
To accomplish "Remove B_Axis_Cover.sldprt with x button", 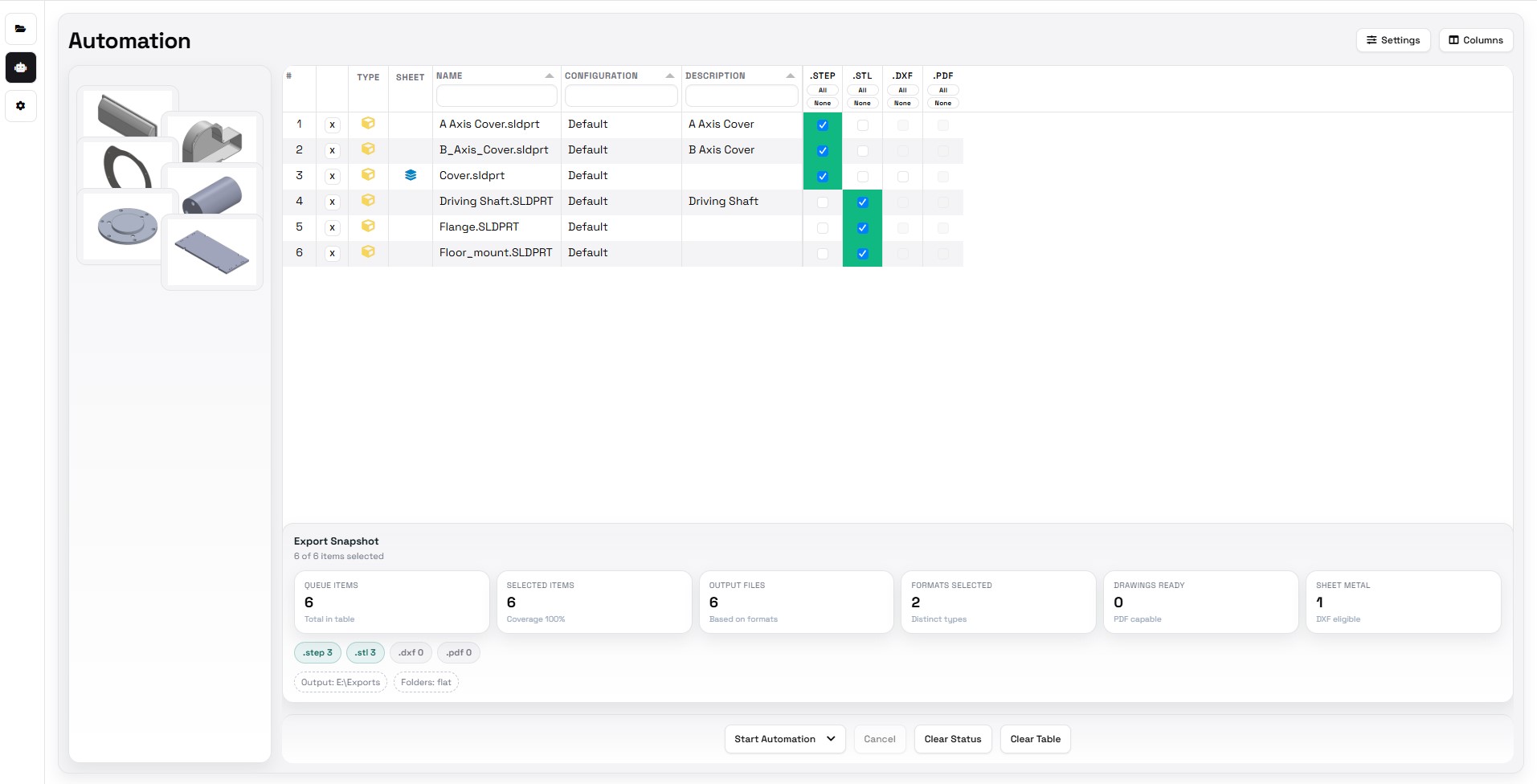I will (332, 151).
